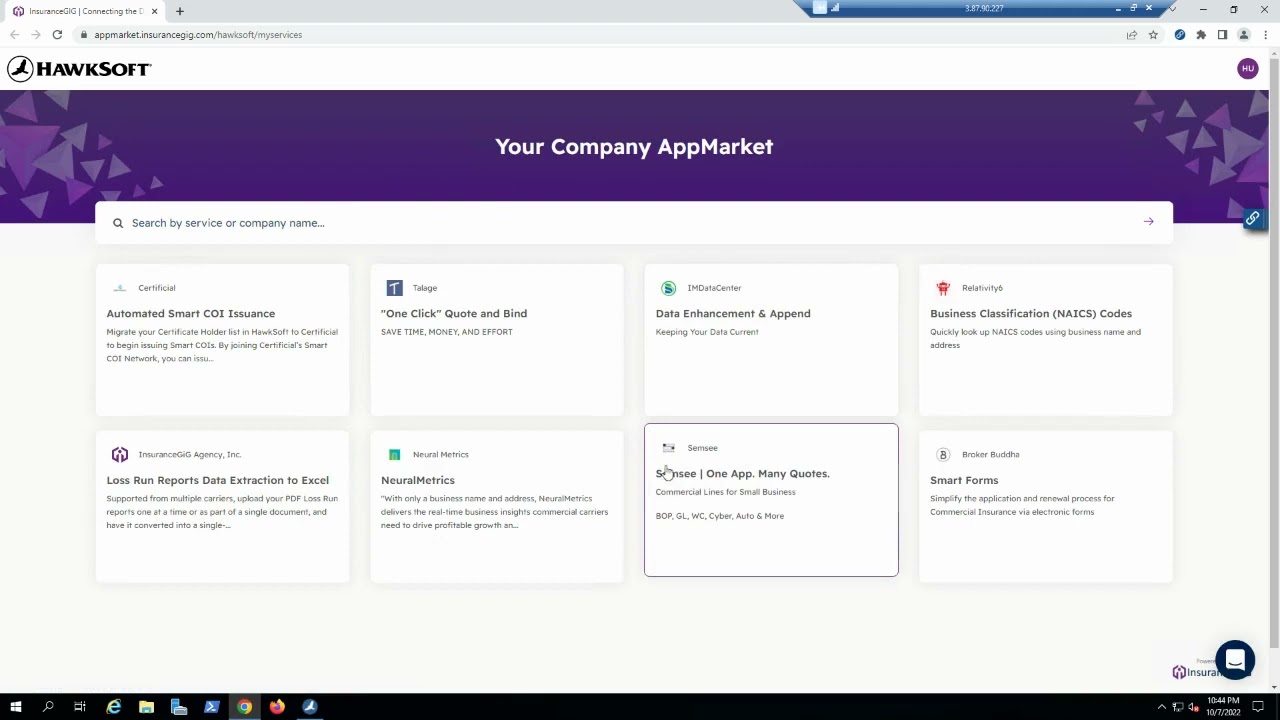Click the Neural Metrics logo icon
The image size is (1280, 720).
[x=394, y=454]
